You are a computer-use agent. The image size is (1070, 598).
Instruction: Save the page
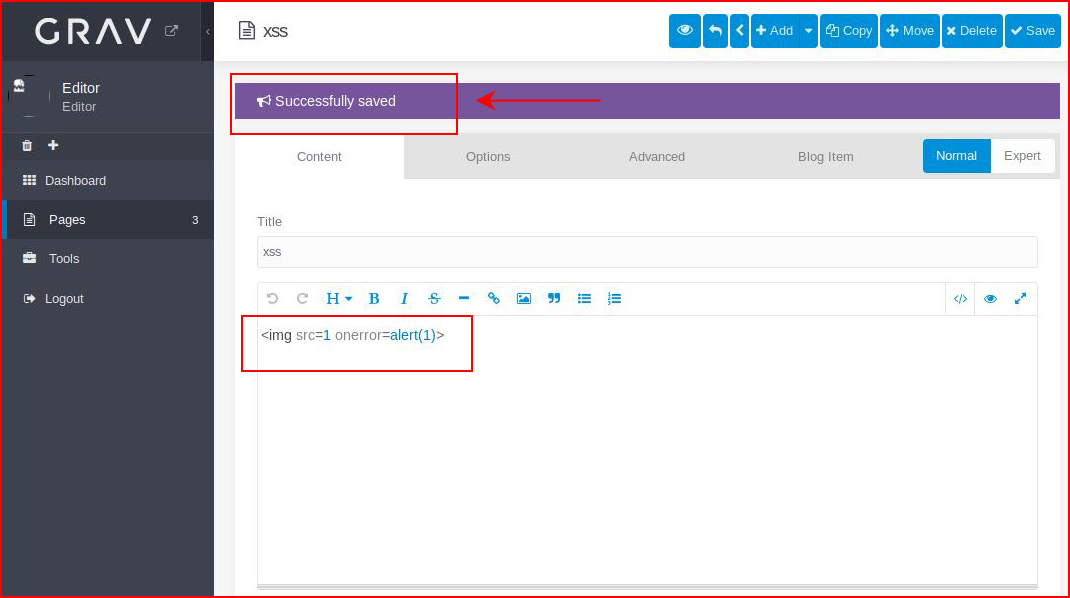[1032, 31]
